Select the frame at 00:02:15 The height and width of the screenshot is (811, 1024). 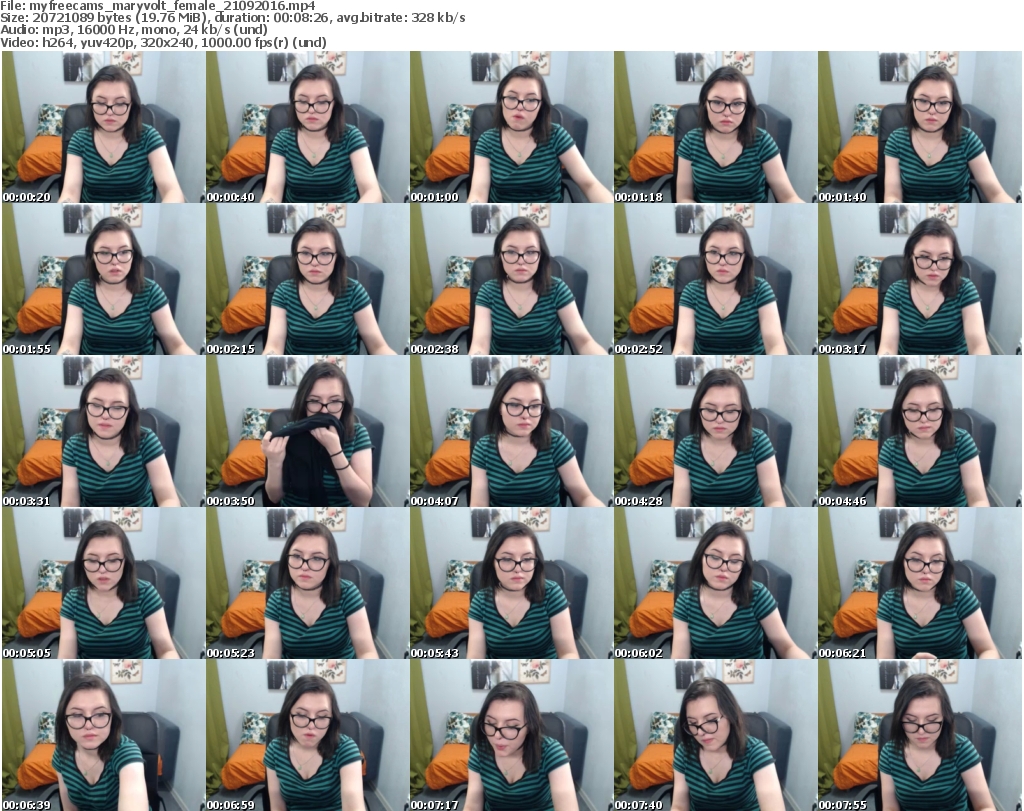[308, 279]
